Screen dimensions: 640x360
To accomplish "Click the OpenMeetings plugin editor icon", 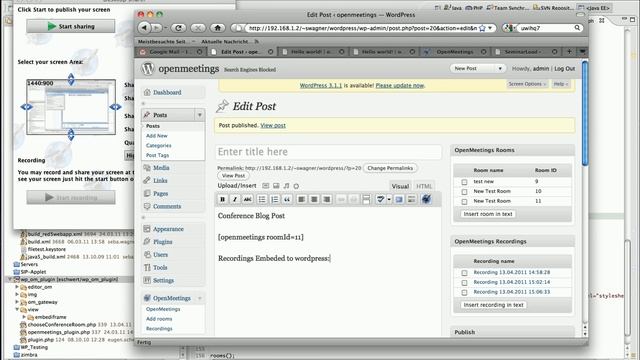I will [x=426, y=199].
